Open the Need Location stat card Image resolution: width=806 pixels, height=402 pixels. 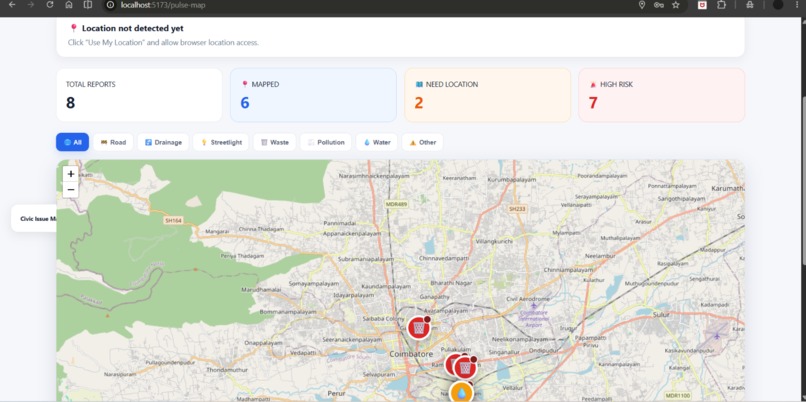pos(487,95)
